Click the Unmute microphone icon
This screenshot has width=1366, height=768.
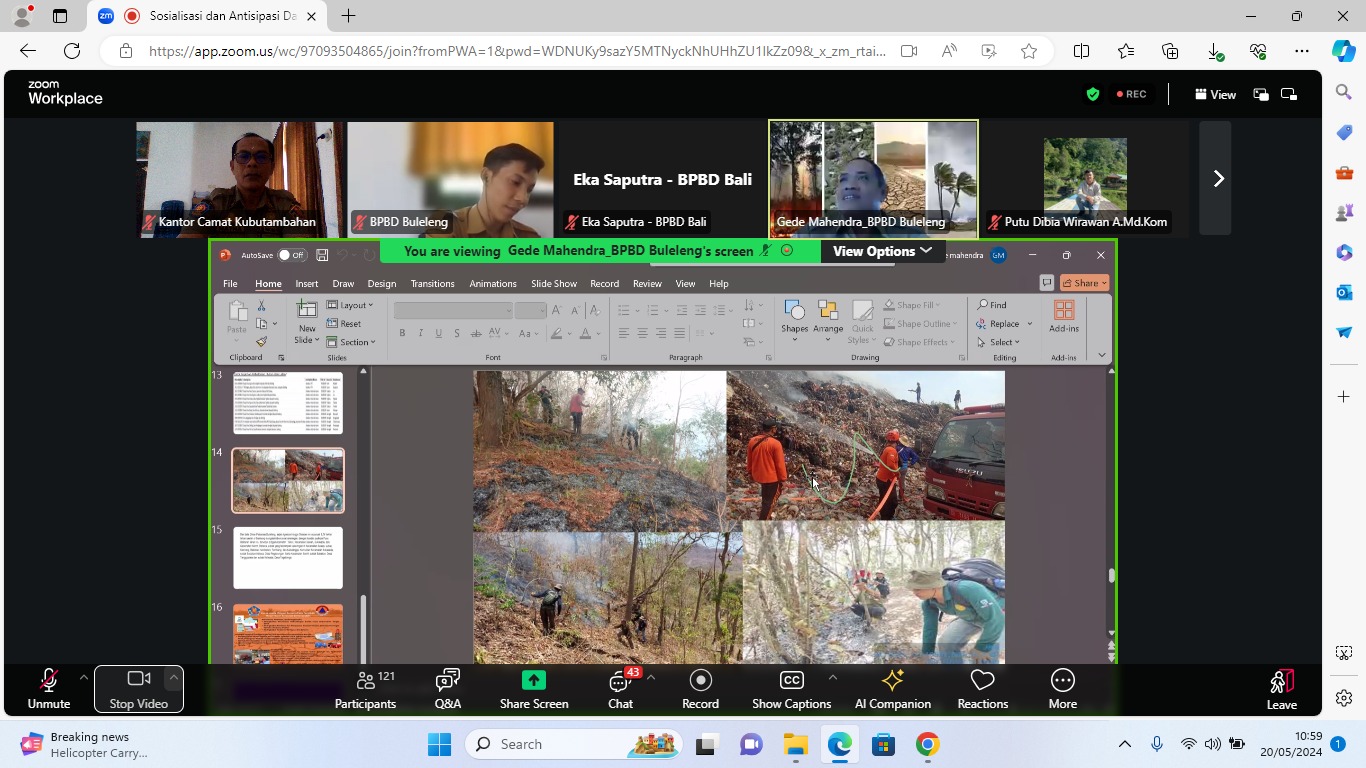click(48, 680)
